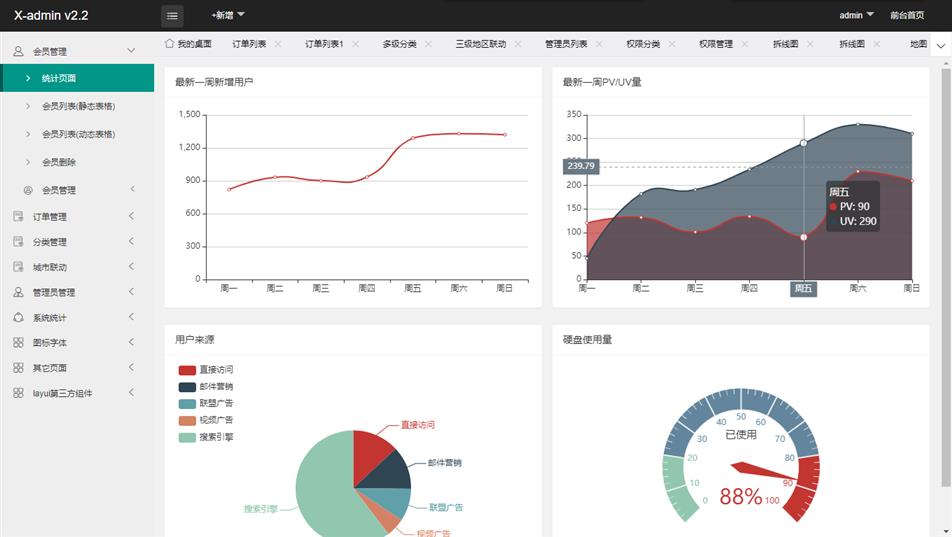Switch to the 管理员列表 tab

point(566,44)
